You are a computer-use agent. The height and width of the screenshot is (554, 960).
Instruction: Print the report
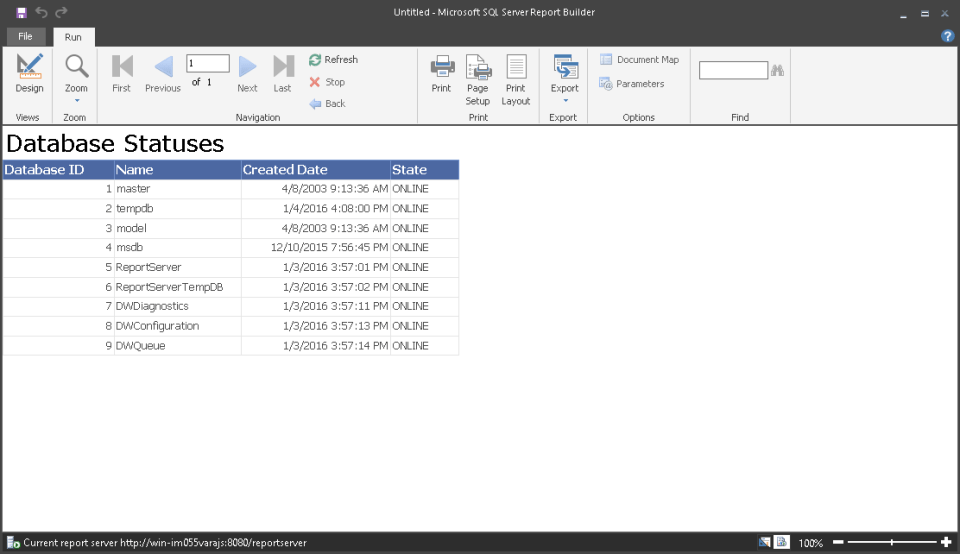[x=441, y=73]
